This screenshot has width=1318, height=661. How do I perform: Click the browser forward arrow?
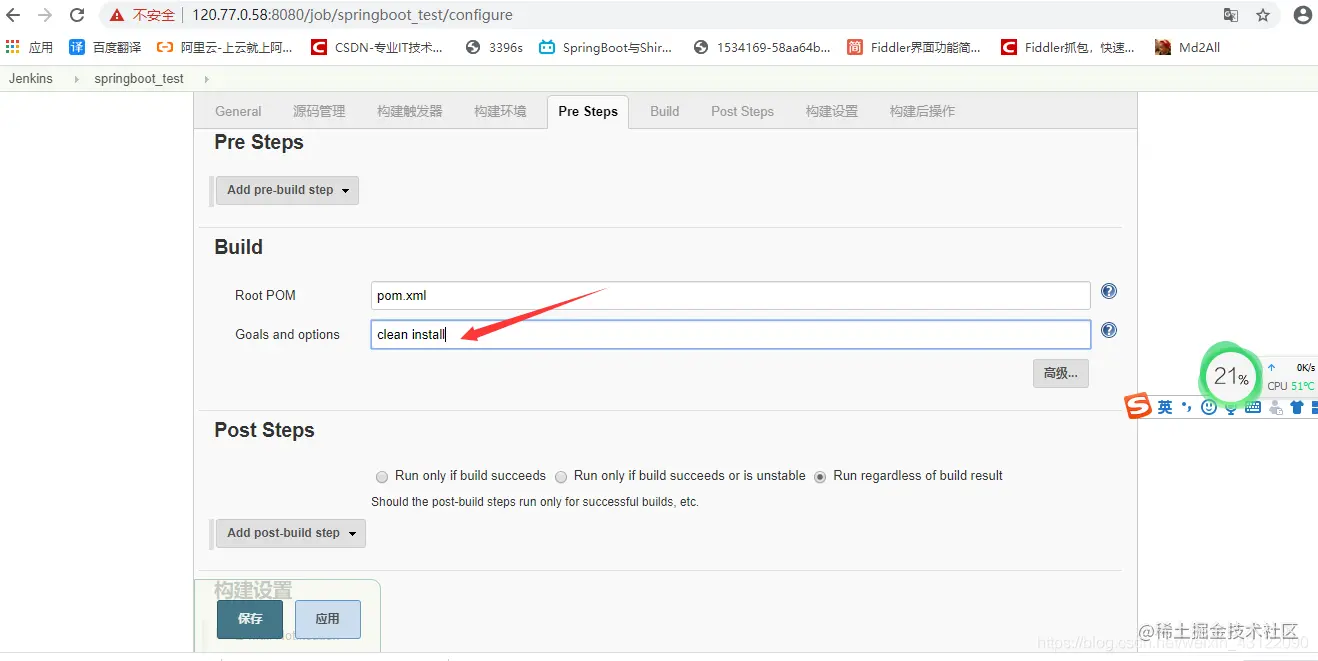(x=45, y=15)
